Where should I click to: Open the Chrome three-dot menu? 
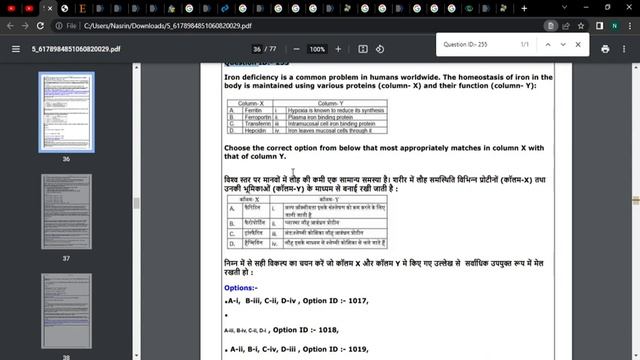(630, 26)
